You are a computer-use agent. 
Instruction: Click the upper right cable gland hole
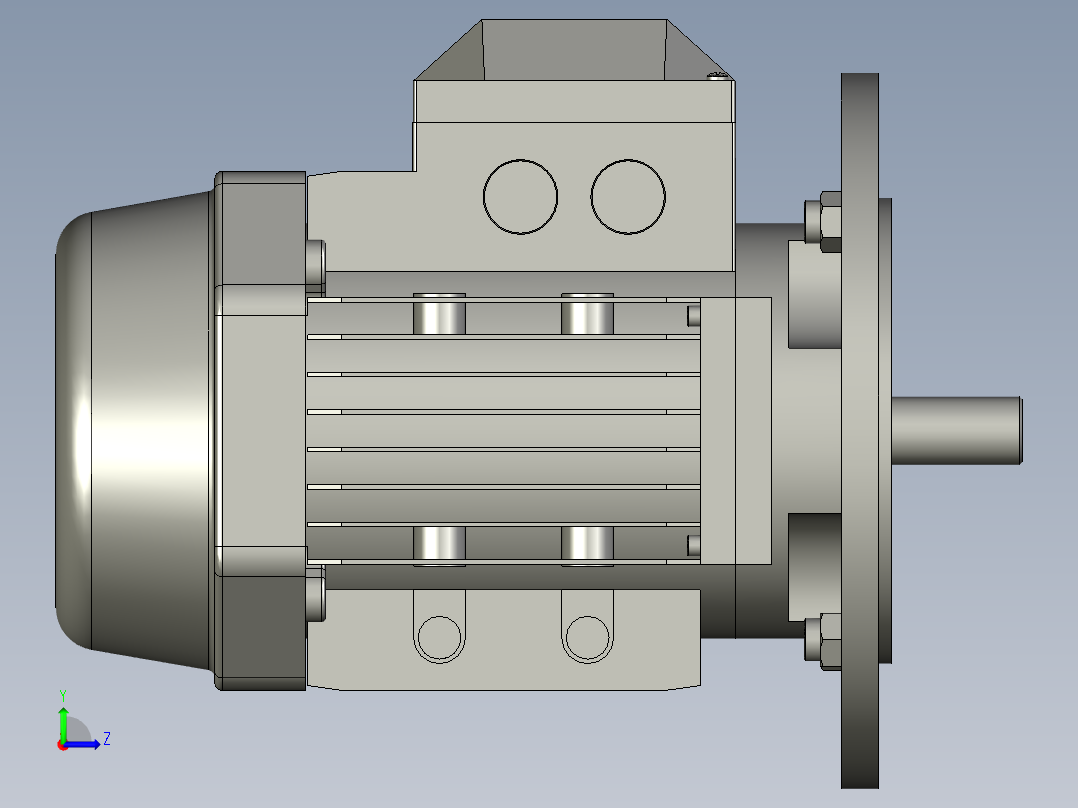tap(627, 197)
